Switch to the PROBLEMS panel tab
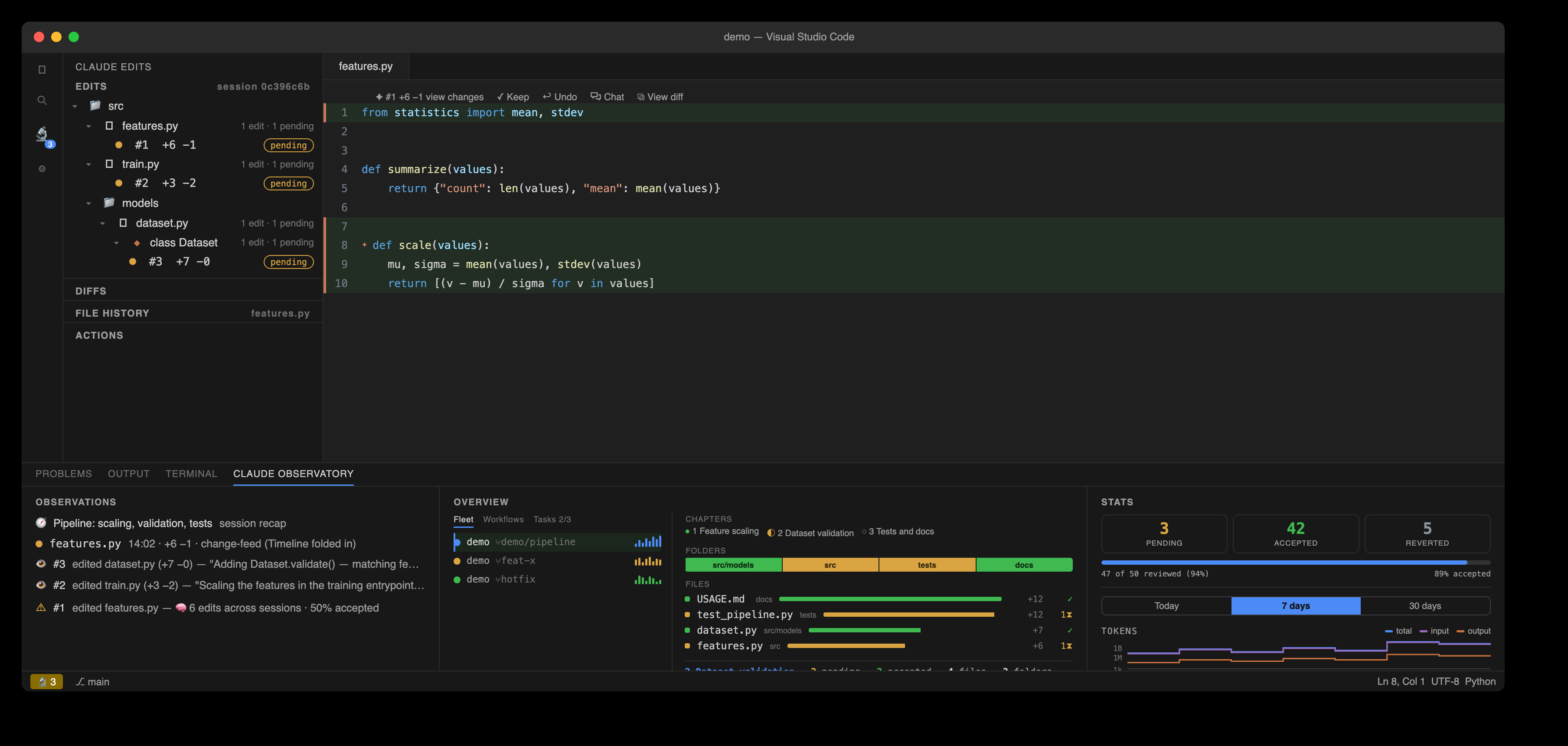Viewport: 1568px width, 746px height. coord(63,473)
